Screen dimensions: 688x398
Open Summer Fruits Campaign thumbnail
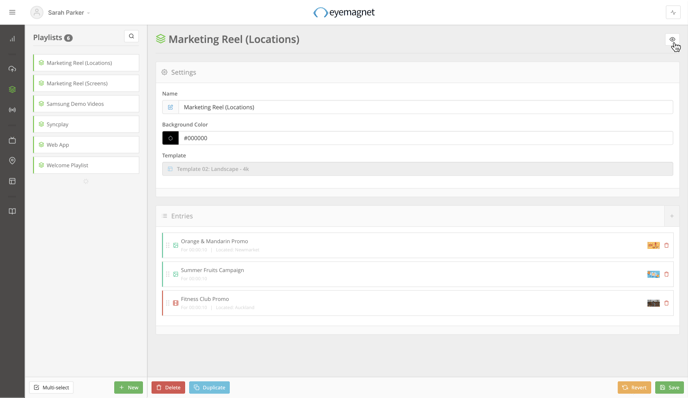tap(653, 274)
